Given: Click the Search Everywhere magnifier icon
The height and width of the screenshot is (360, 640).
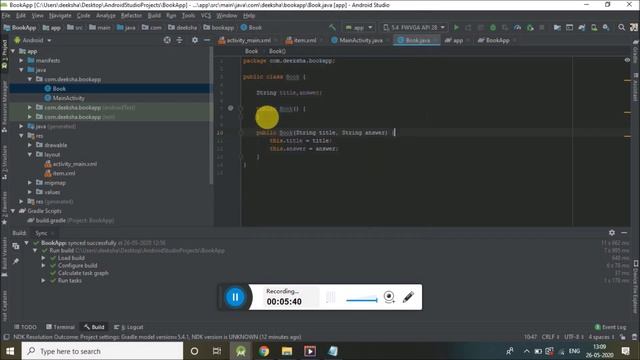Looking at the screenshot, I should coord(621,27).
